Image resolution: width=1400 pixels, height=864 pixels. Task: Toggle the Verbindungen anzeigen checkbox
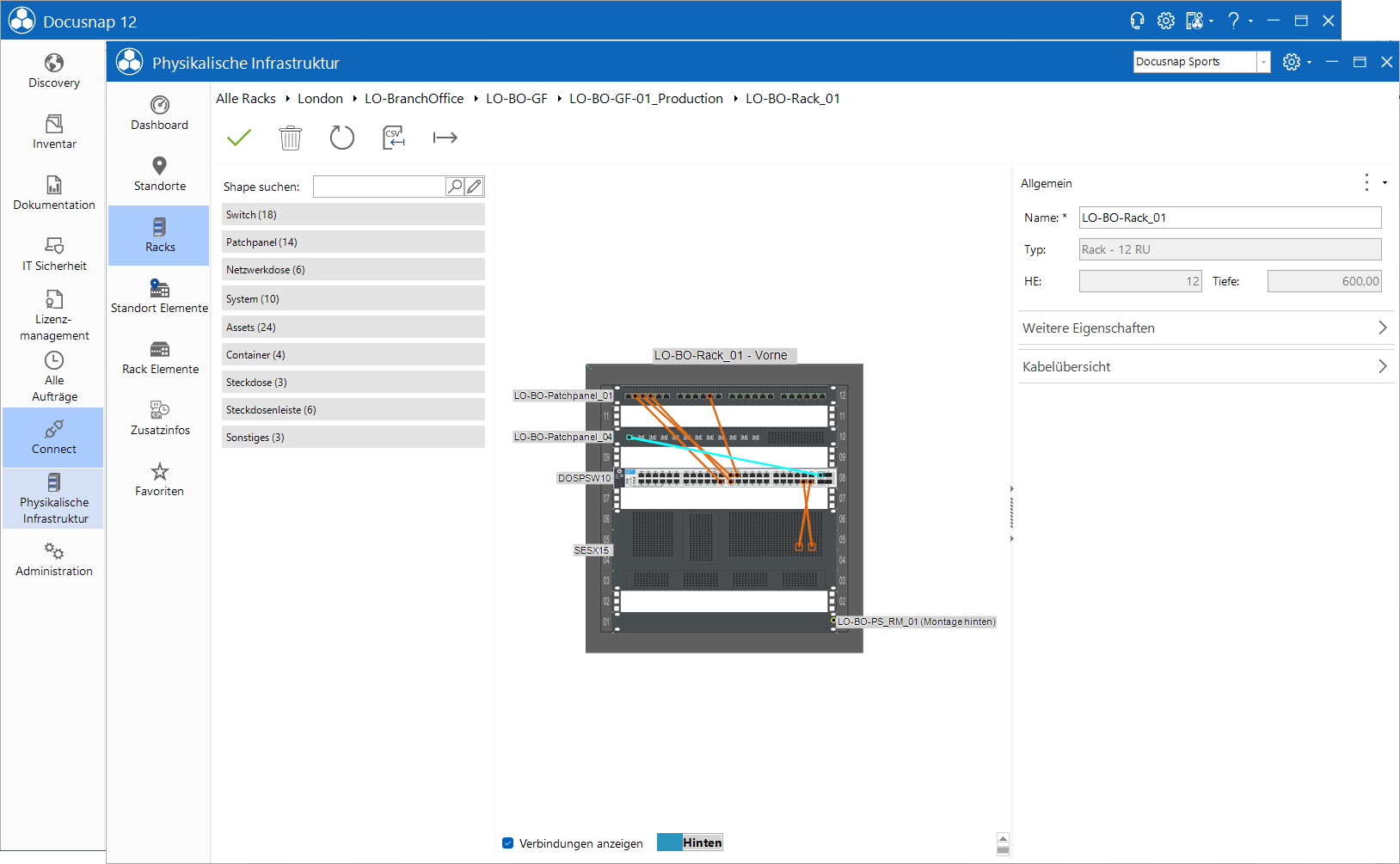(508, 843)
